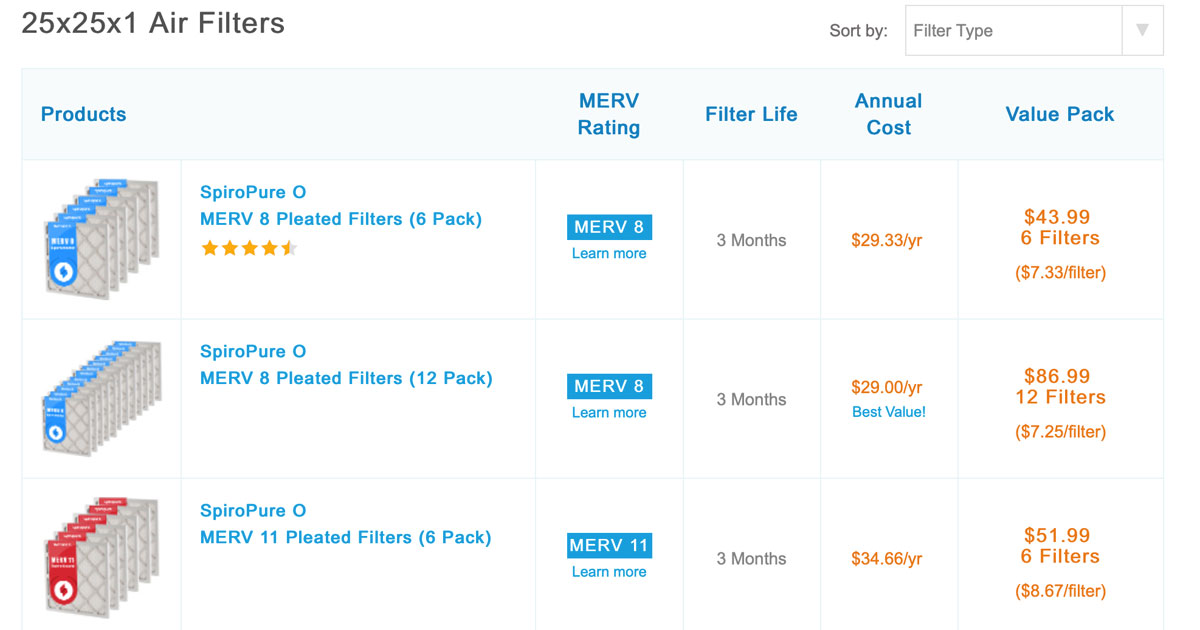
Task: Click the MERV 11 rating badge
Action: coord(609,545)
